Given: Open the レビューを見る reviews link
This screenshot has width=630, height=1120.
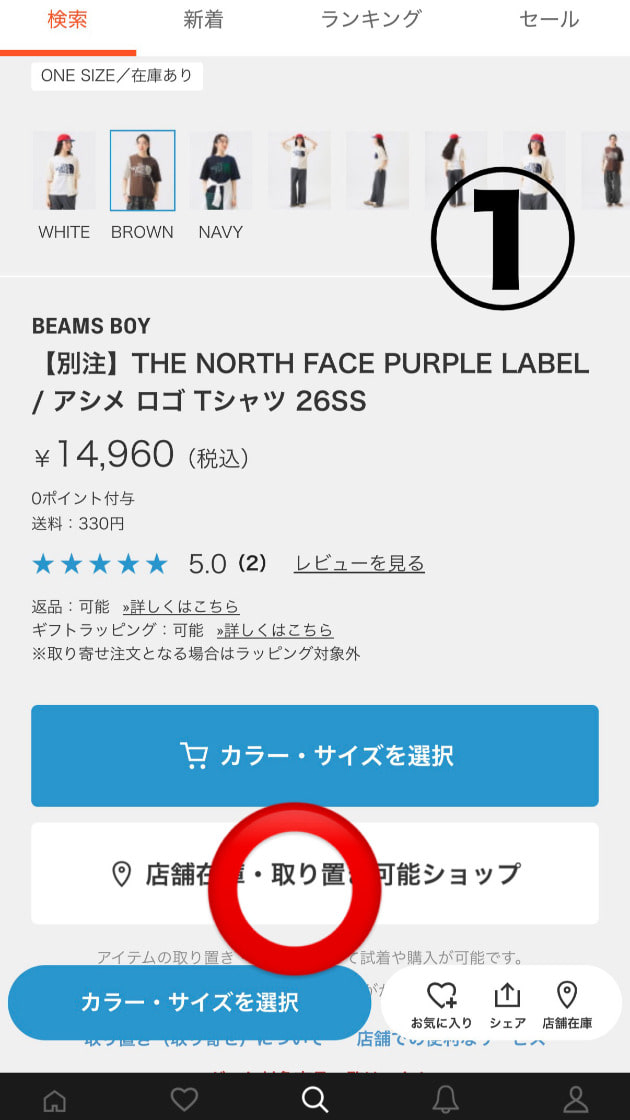Looking at the screenshot, I should [x=359, y=564].
